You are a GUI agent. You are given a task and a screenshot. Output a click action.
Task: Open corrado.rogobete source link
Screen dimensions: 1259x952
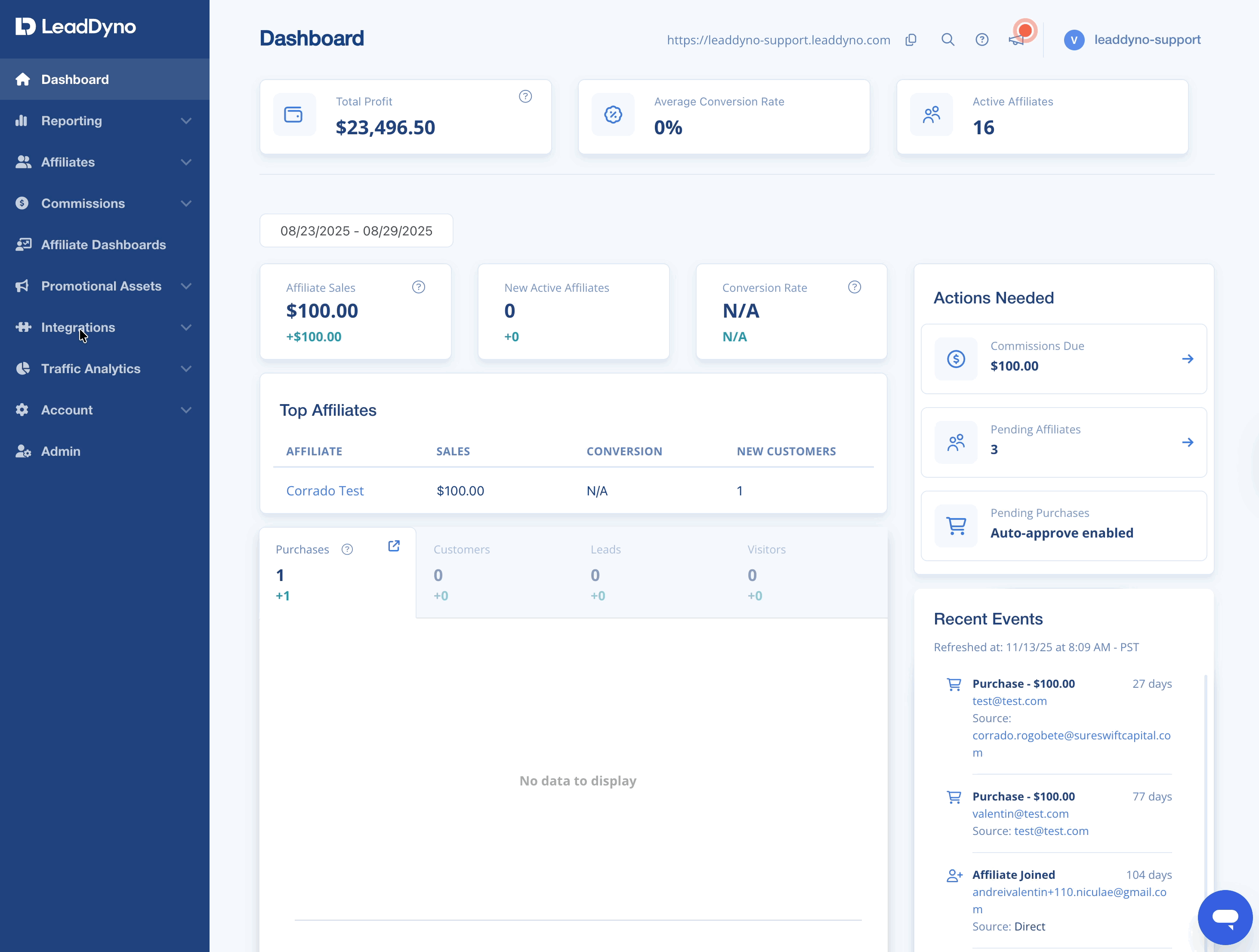pos(1072,744)
